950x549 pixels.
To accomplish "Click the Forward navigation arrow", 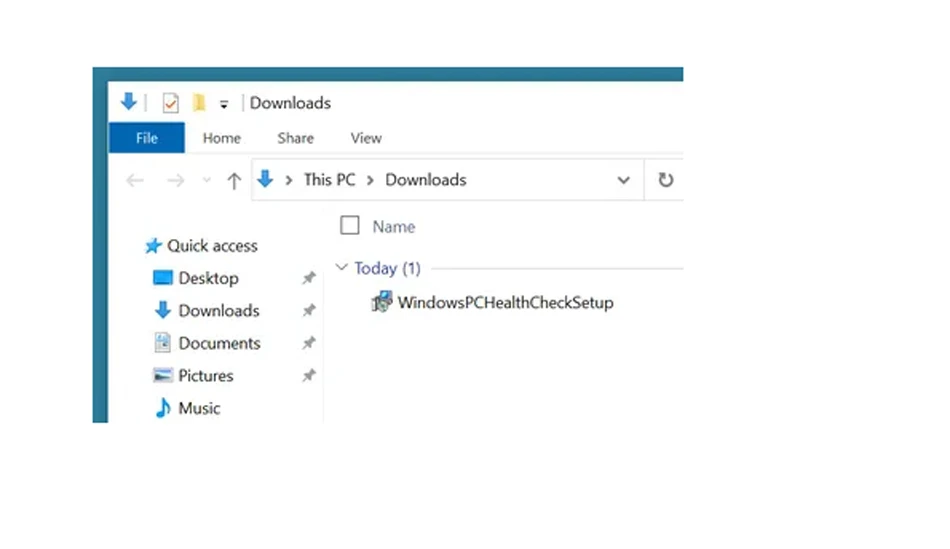I will pyautogui.click(x=176, y=180).
